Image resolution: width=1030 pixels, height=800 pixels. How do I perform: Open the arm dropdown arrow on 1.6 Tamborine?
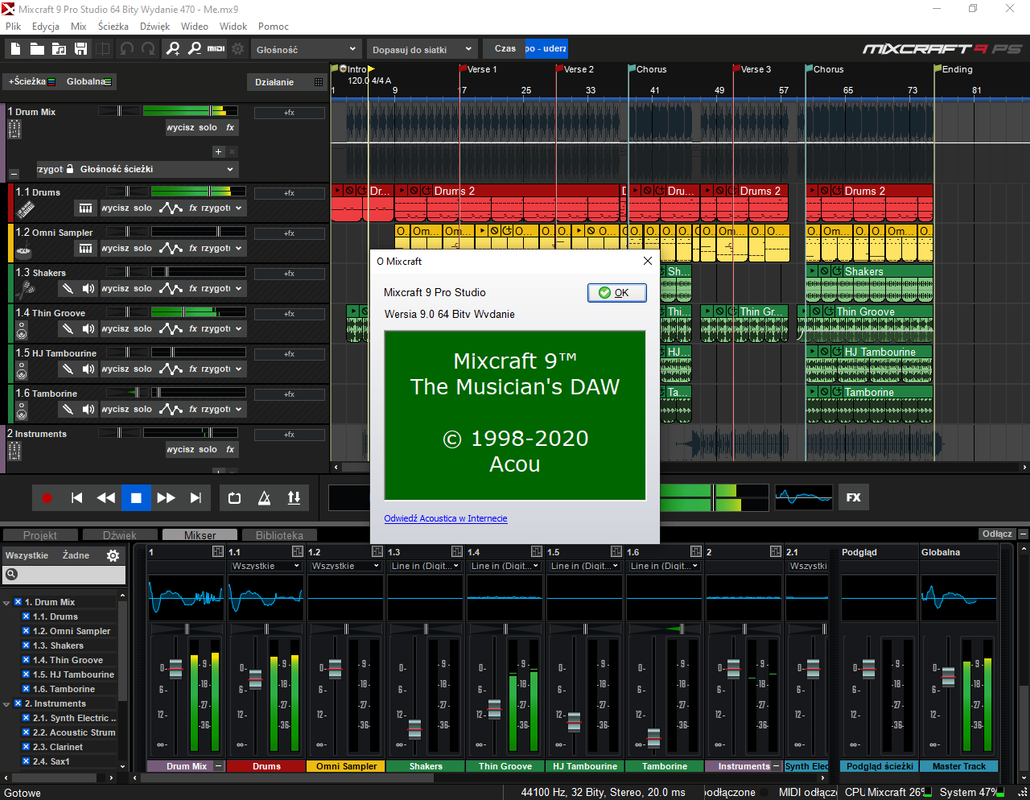click(239, 409)
